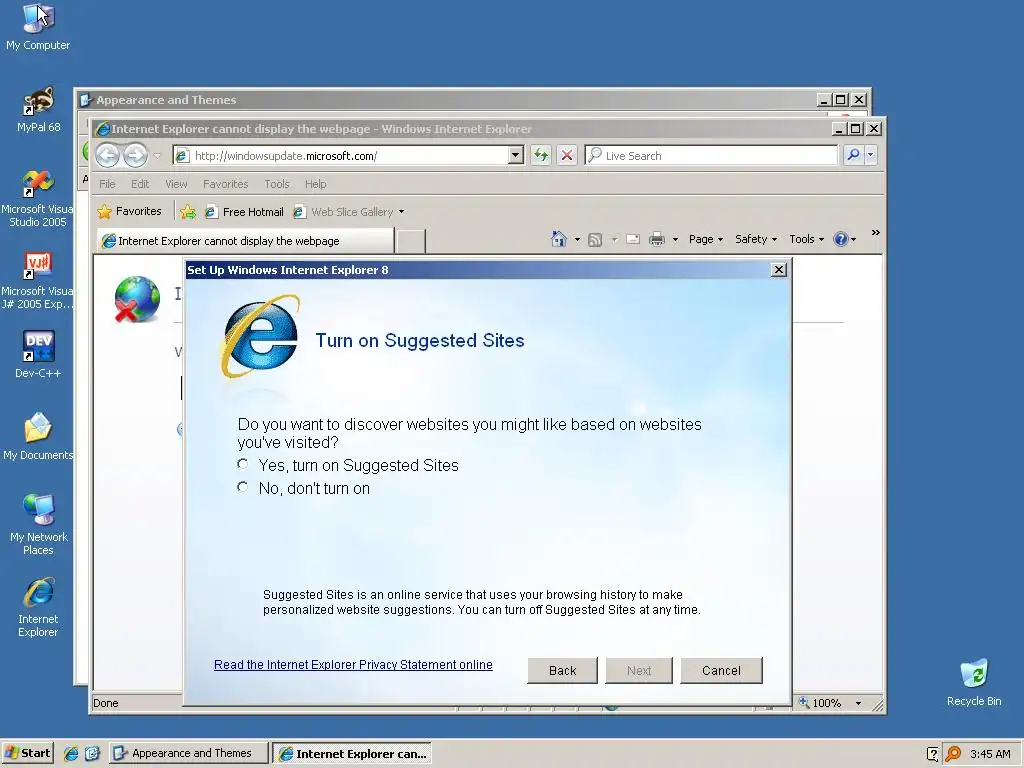Open the Safety menu dropdown
This screenshot has height=768, width=1024.
point(756,239)
